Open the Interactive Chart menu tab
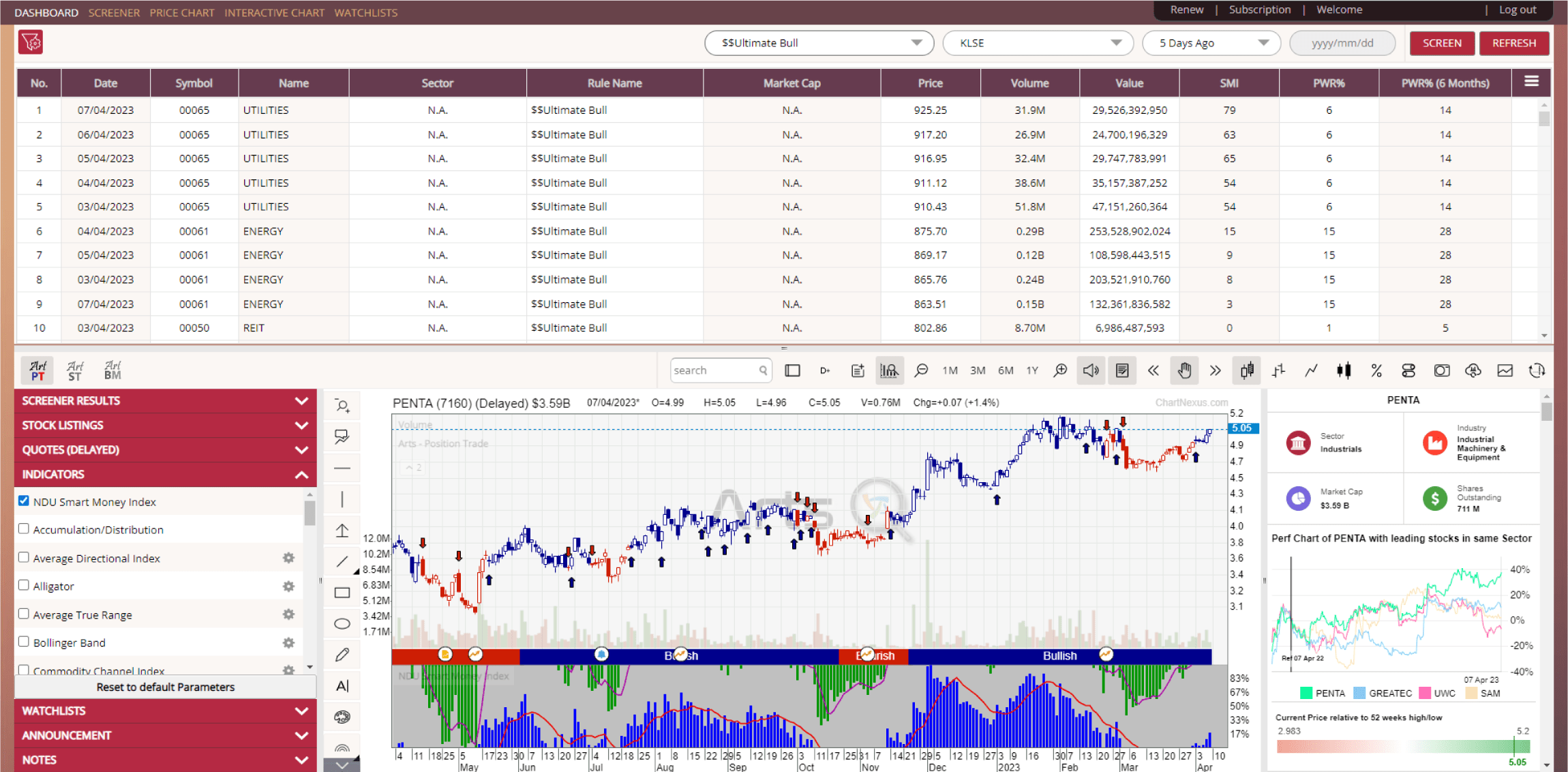 (x=274, y=12)
